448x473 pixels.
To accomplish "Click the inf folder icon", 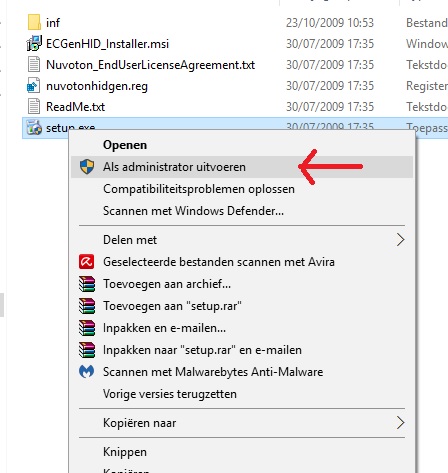I will coord(34,22).
